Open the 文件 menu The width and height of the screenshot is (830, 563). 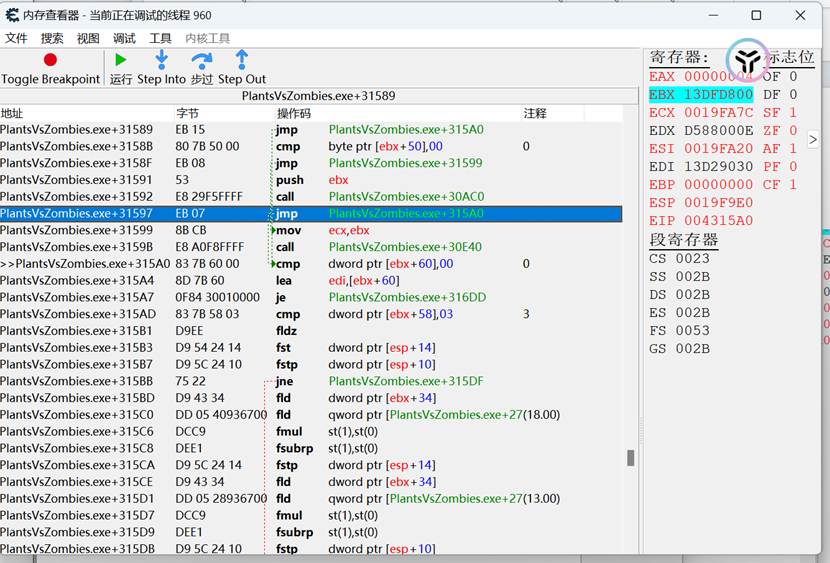[16, 38]
